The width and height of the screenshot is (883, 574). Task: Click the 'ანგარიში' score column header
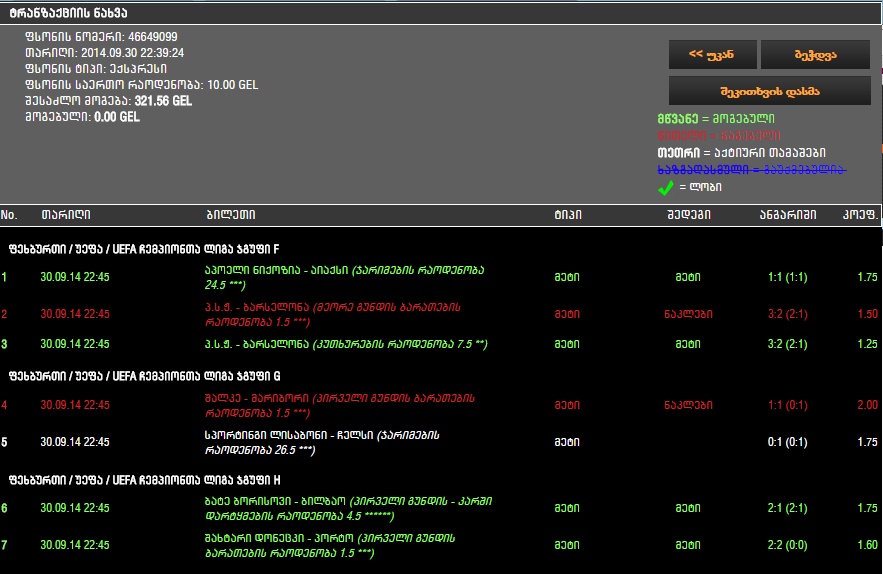[x=787, y=215]
